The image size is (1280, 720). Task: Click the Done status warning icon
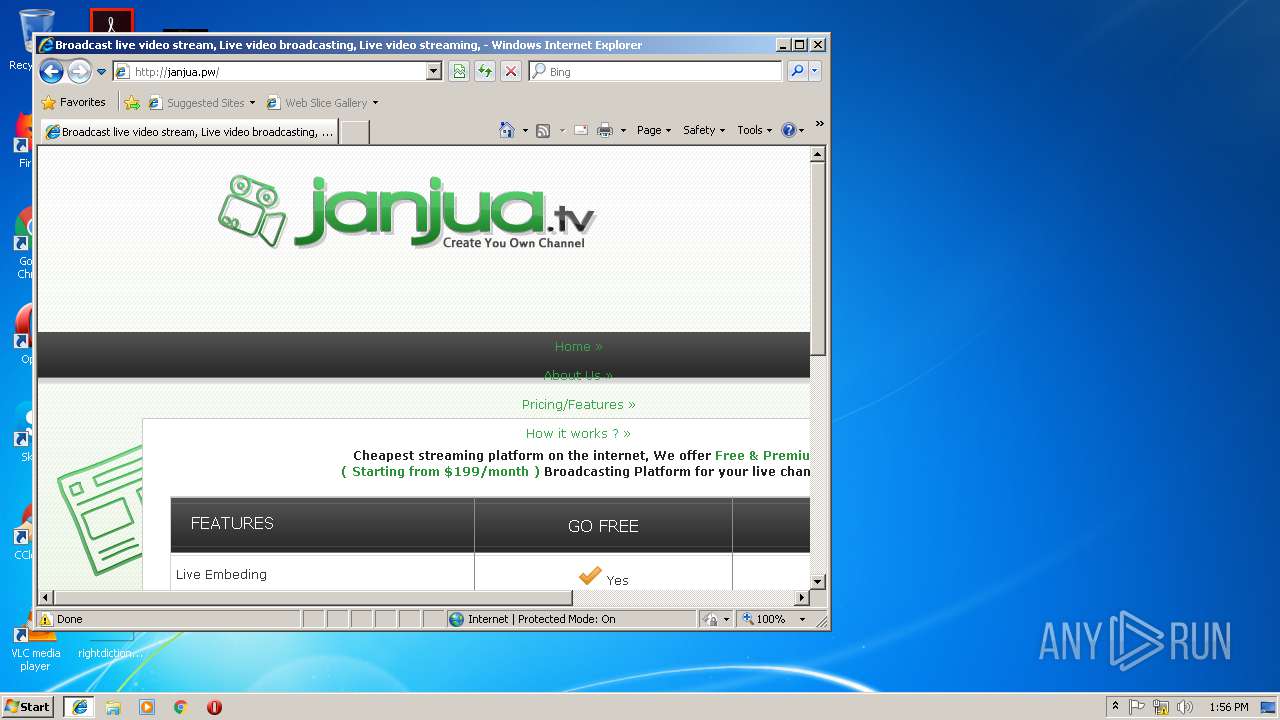(46, 619)
